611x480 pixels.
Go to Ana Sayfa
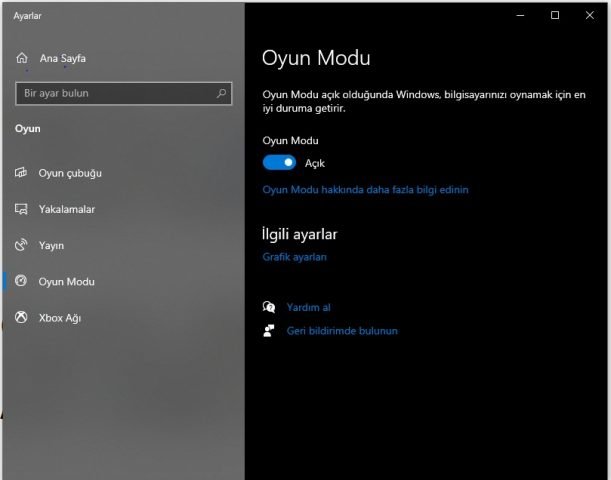(62, 58)
